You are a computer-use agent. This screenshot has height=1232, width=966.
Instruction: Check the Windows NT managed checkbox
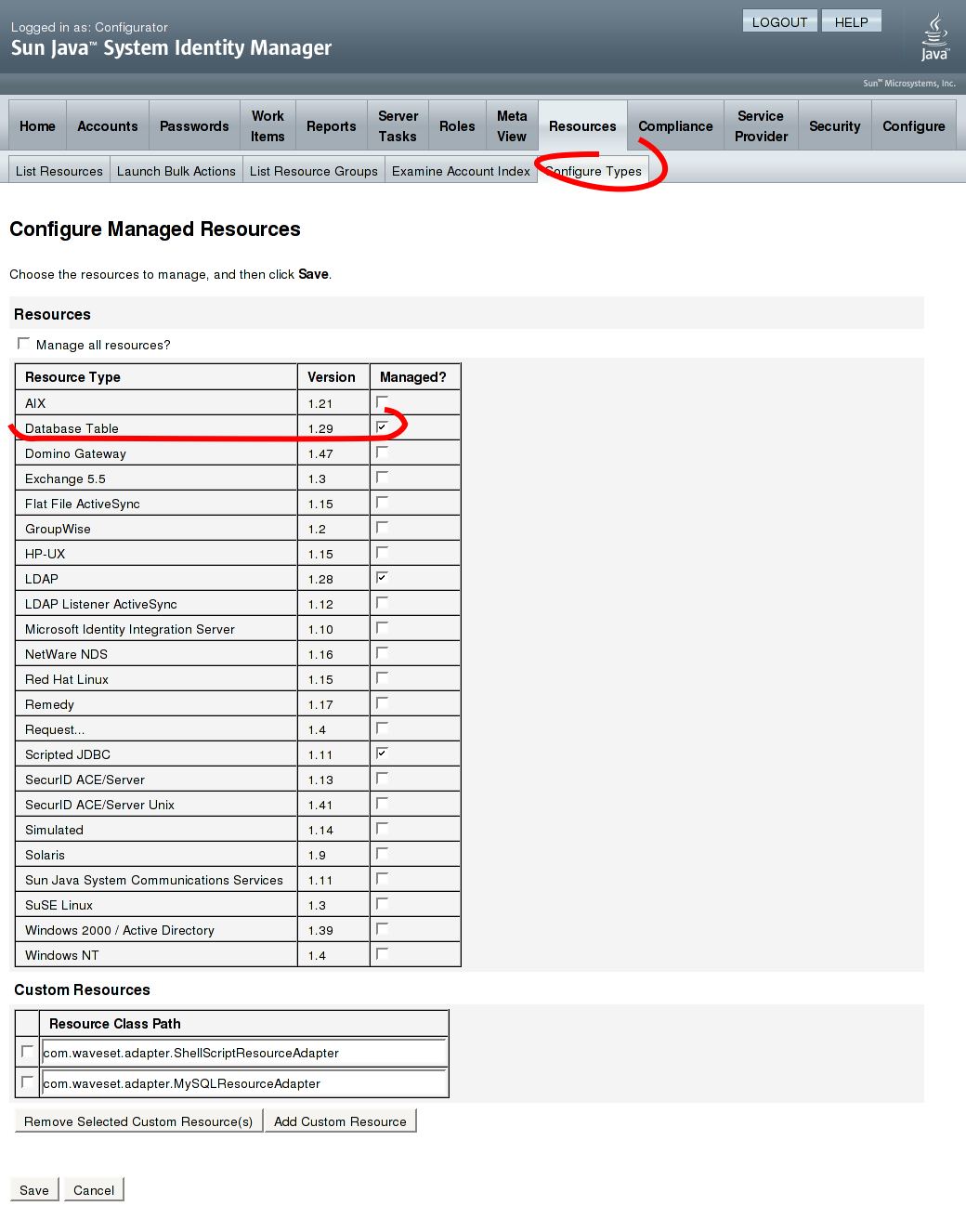[x=382, y=953]
